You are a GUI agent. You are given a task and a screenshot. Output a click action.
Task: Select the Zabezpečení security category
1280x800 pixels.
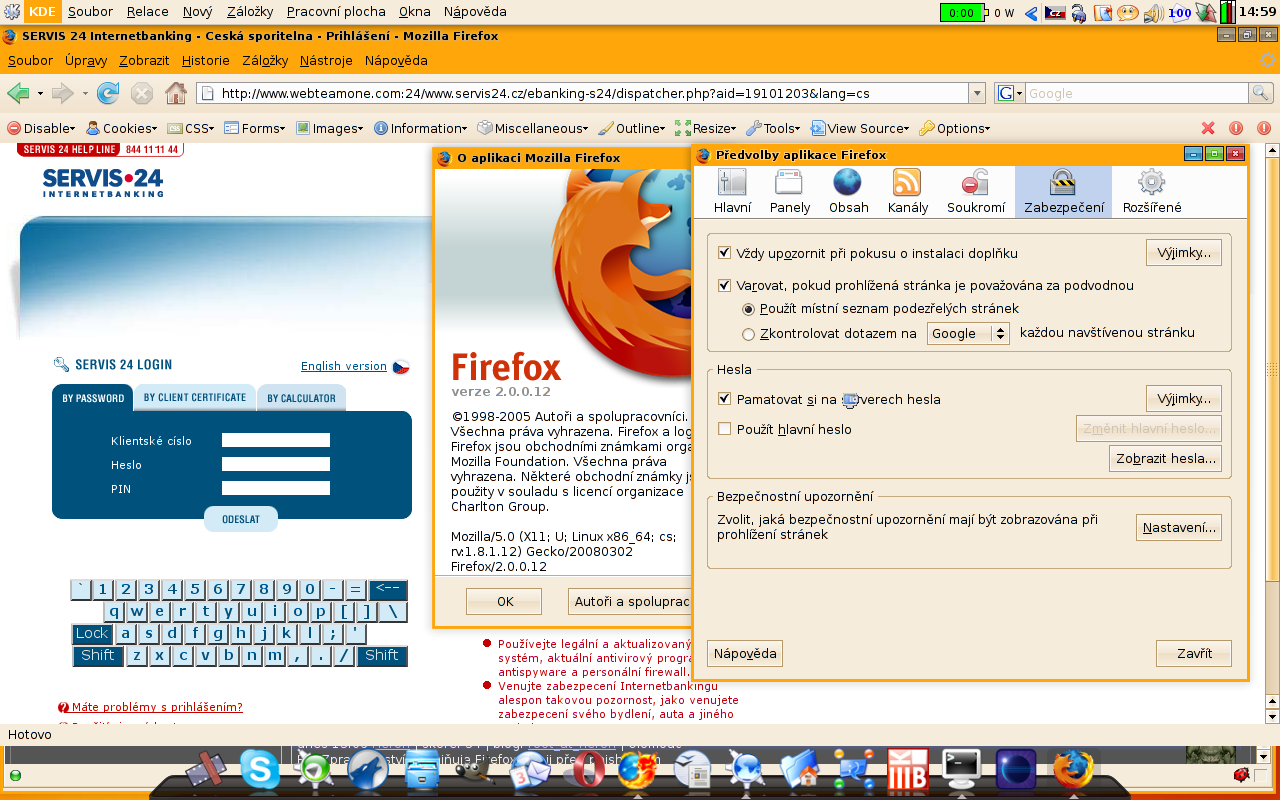coord(1063,191)
